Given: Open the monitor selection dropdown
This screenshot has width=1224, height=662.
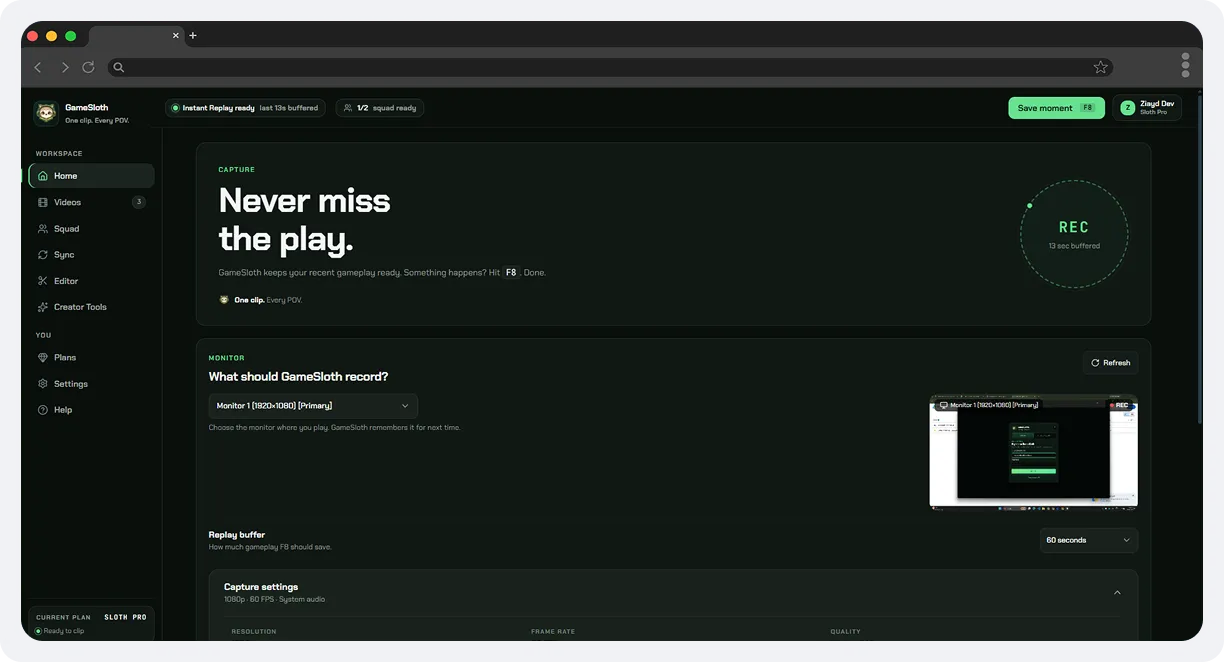Looking at the screenshot, I should [x=313, y=406].
